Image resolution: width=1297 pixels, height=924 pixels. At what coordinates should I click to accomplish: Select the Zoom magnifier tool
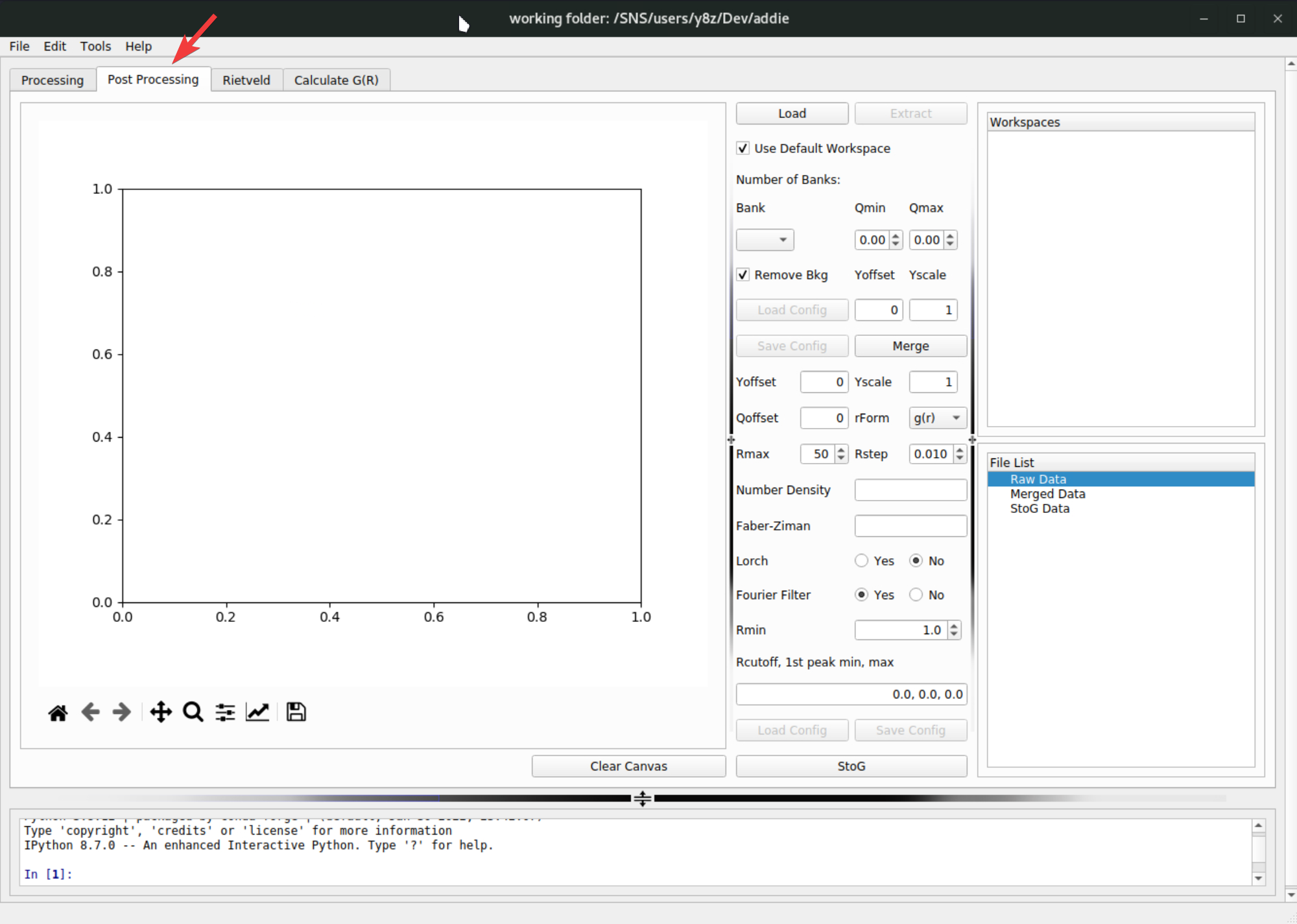pos(193,713)
